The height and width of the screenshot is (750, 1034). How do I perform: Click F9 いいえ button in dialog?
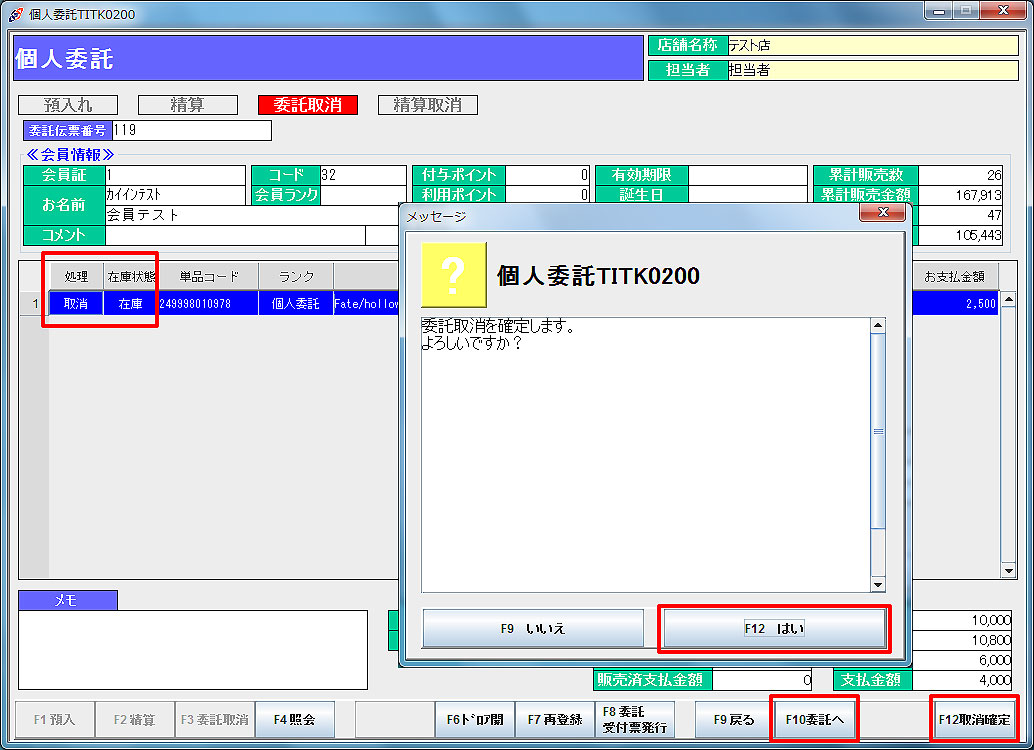533,628
